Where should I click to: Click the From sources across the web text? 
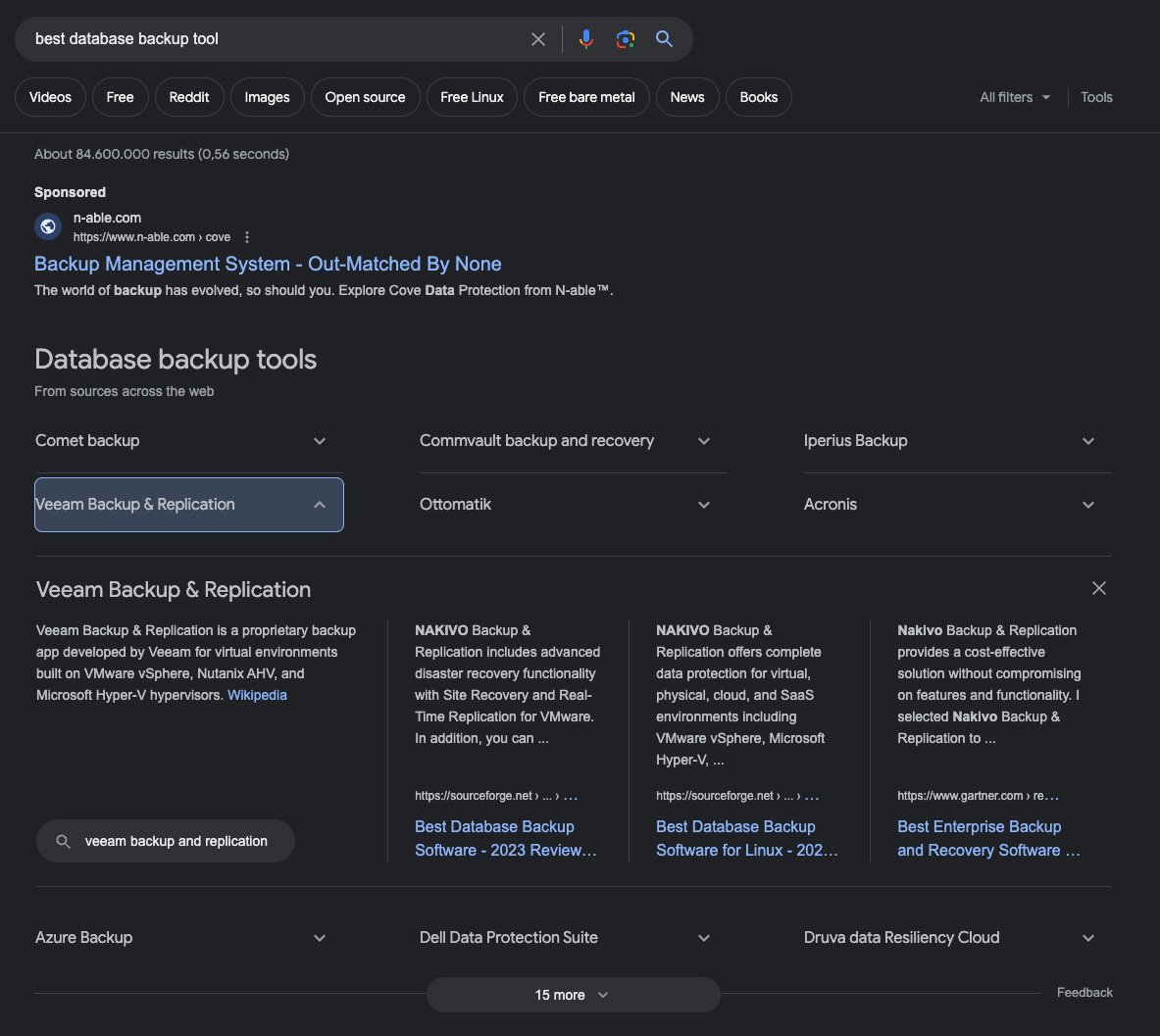click(x=125, y=391)
